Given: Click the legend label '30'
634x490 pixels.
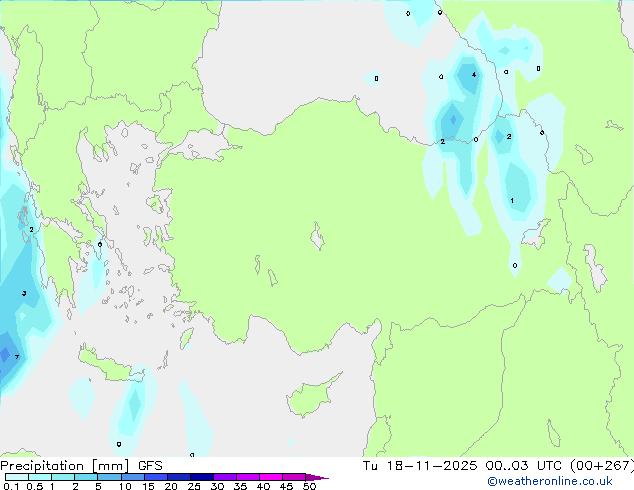Looking at the screenshot, I should [217, 486].
